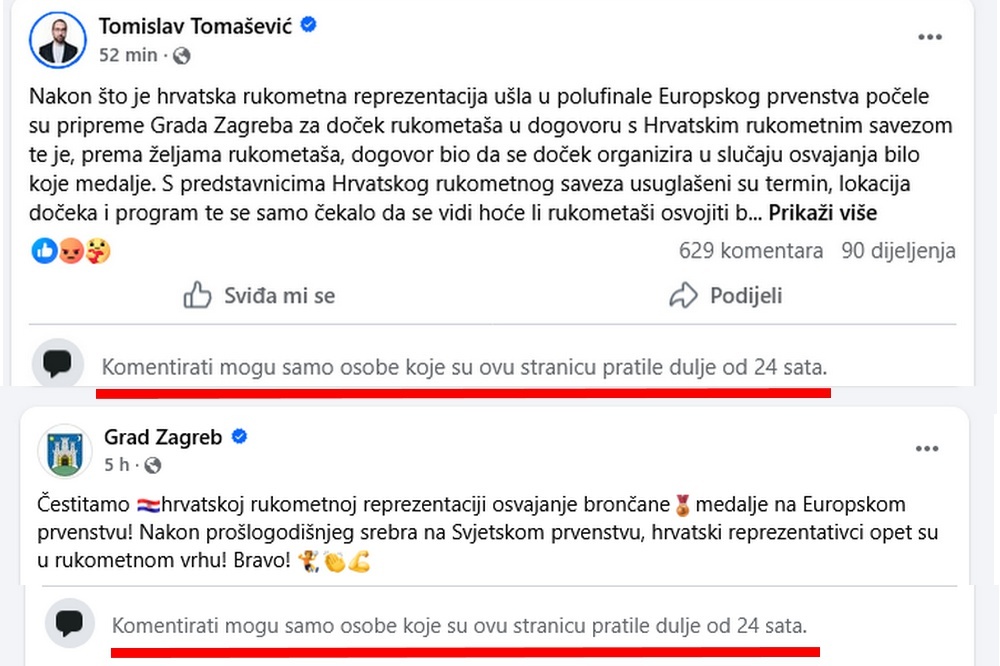The width and height of the screenshot is (1000, 666).
Task: Open Tomislav Tomašević's profile picture
Action: pyautogui.click(x=58, y=37)
